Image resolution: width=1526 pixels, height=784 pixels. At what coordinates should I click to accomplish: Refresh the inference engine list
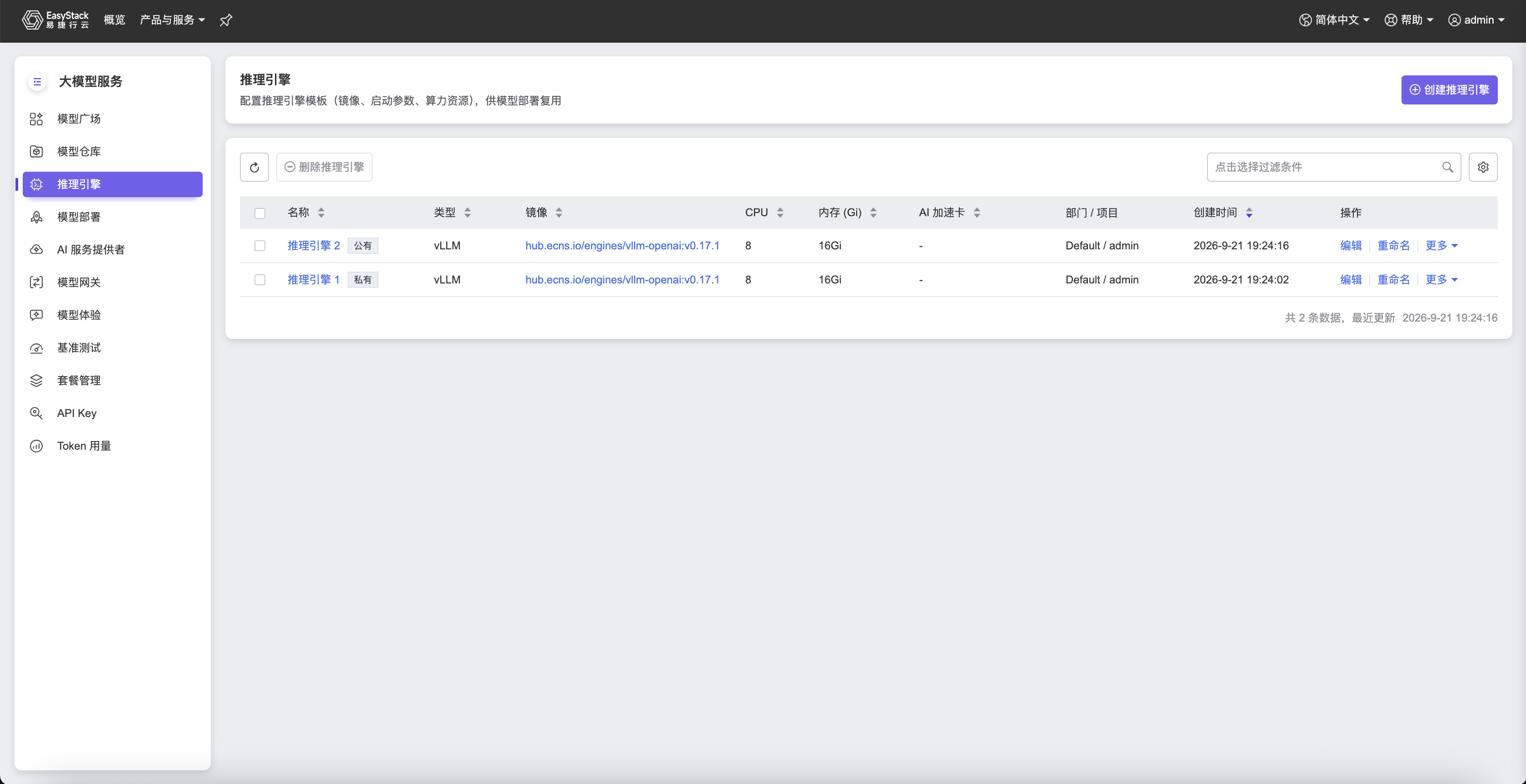tap(254, 167)
